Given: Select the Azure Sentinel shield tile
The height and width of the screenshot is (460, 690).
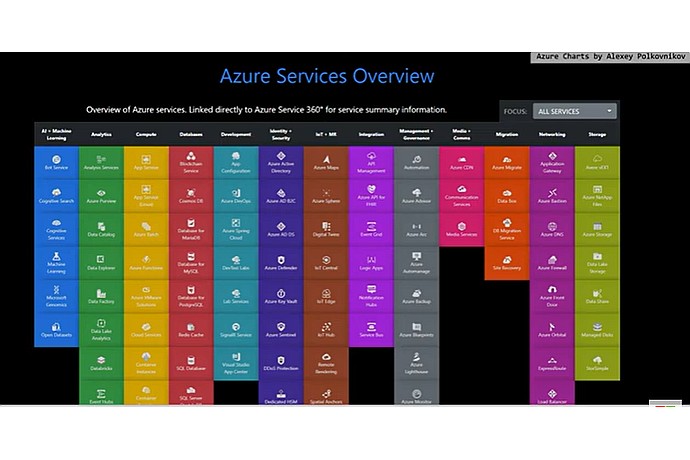Looking at the screenshot, I should click(281, 330).
